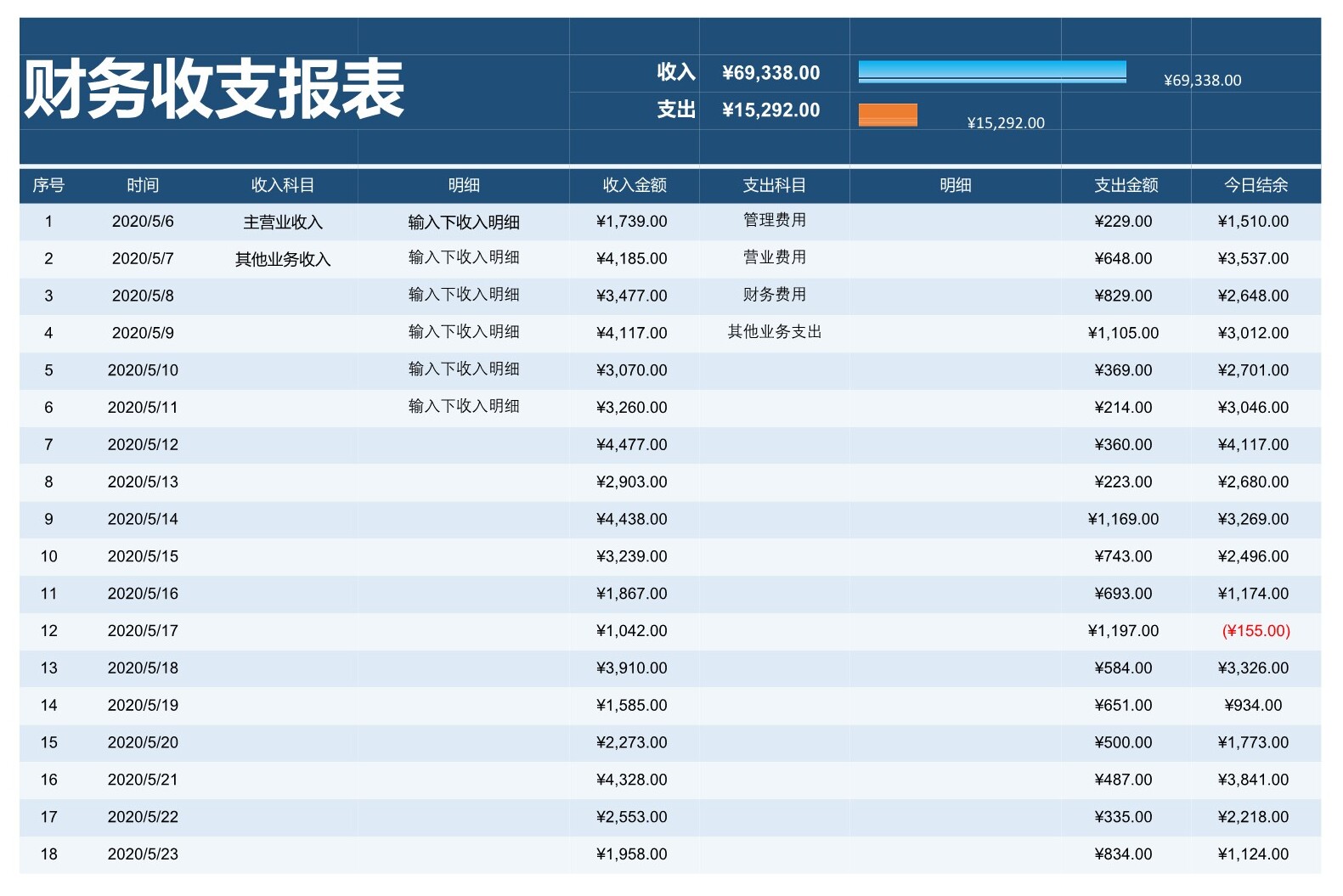This screenshot has height=896, width=1343.
Task: Select the 支出科目 column header
Action: [774, 185]
